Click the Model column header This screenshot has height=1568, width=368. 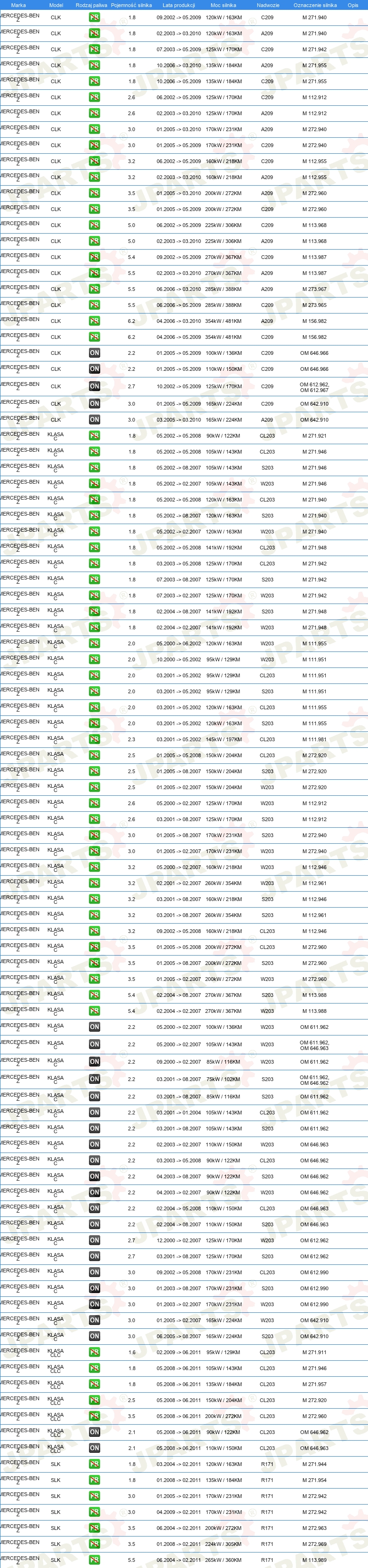point(56,5)
